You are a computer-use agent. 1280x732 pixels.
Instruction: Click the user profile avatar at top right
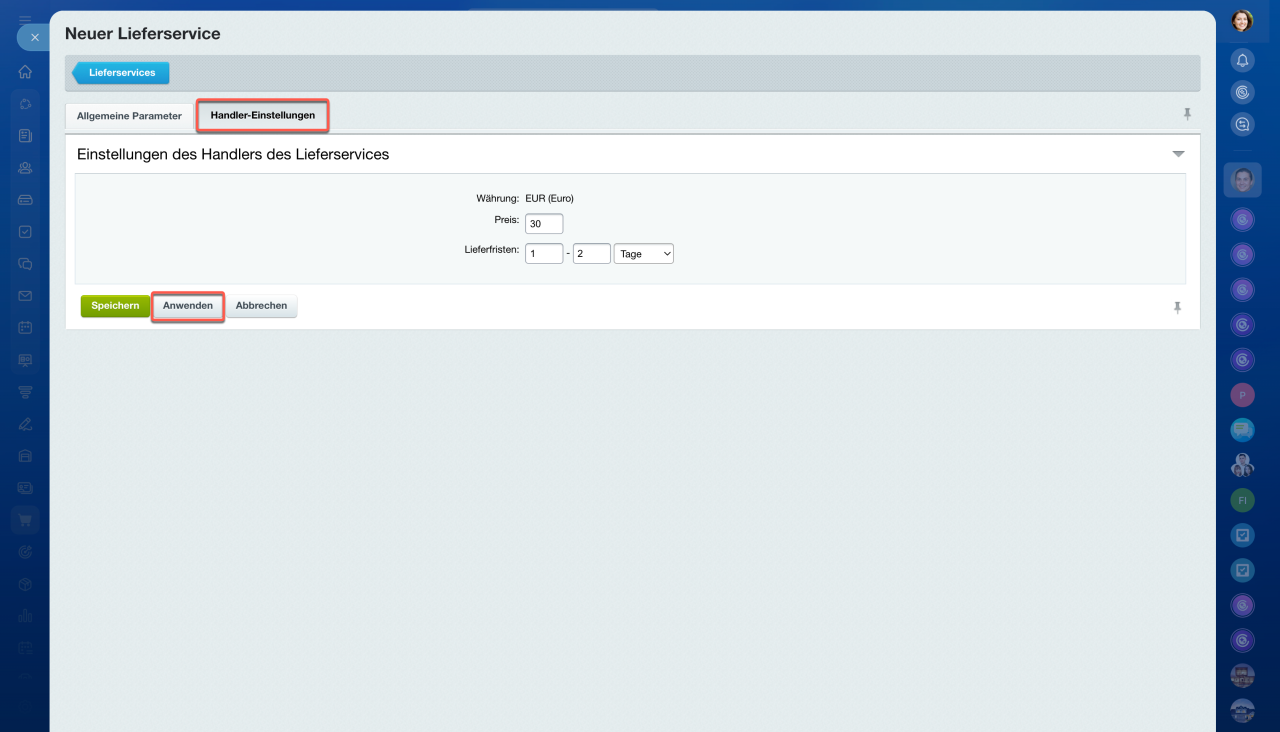1242,21
